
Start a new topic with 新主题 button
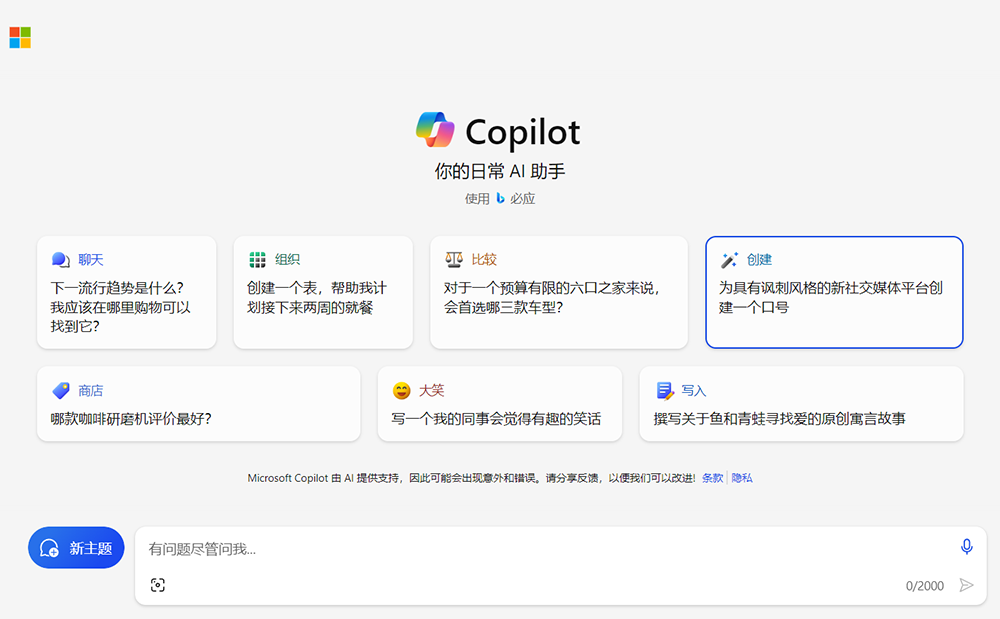[x=77, y=548]
